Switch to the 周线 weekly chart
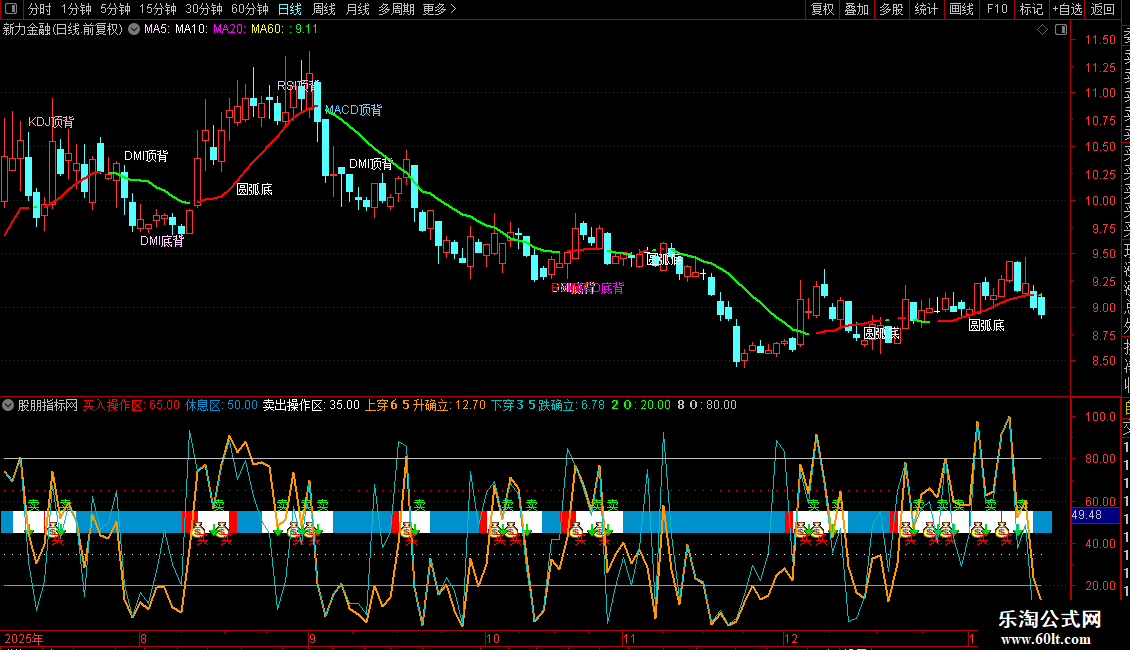This screenshot has height=650, width=1130. (x=324, y=9)
